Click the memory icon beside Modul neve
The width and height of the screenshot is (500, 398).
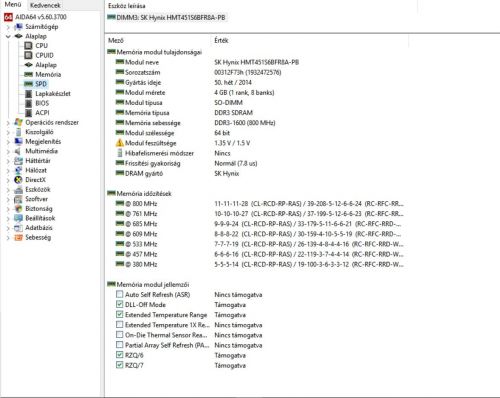120,62
